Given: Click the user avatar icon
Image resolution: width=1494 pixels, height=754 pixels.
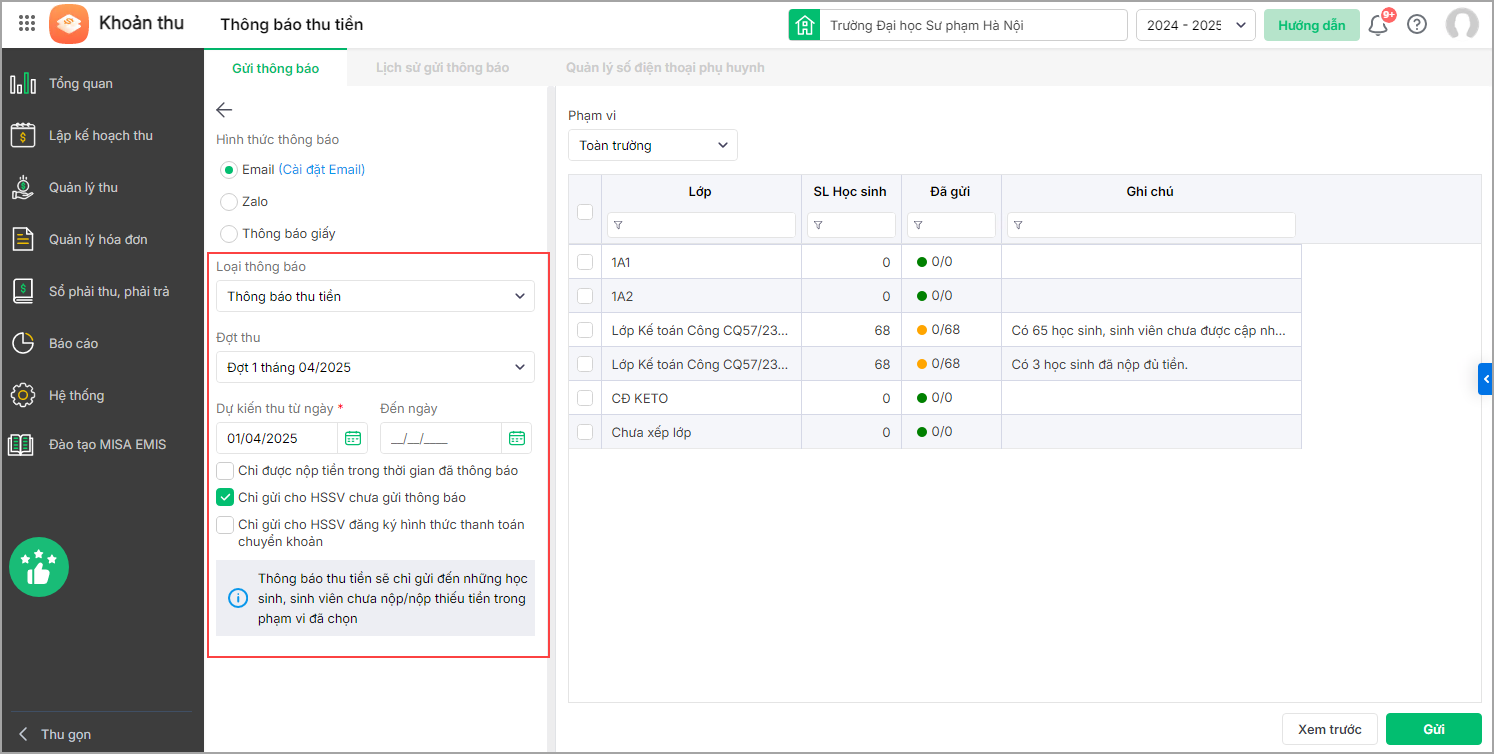Looking at the screenshot, I should click(1462, 25).
